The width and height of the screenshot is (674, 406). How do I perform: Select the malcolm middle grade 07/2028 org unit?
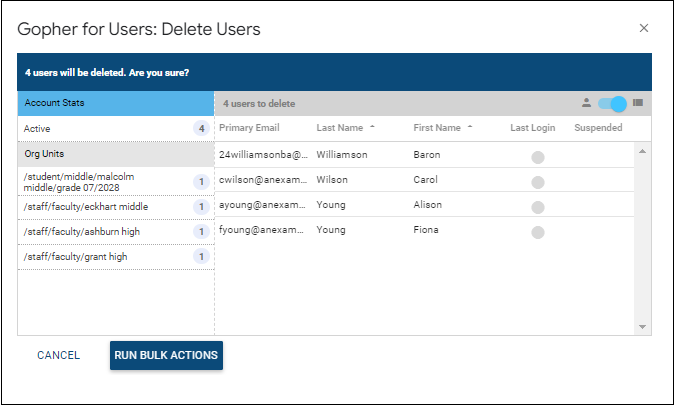116,182
